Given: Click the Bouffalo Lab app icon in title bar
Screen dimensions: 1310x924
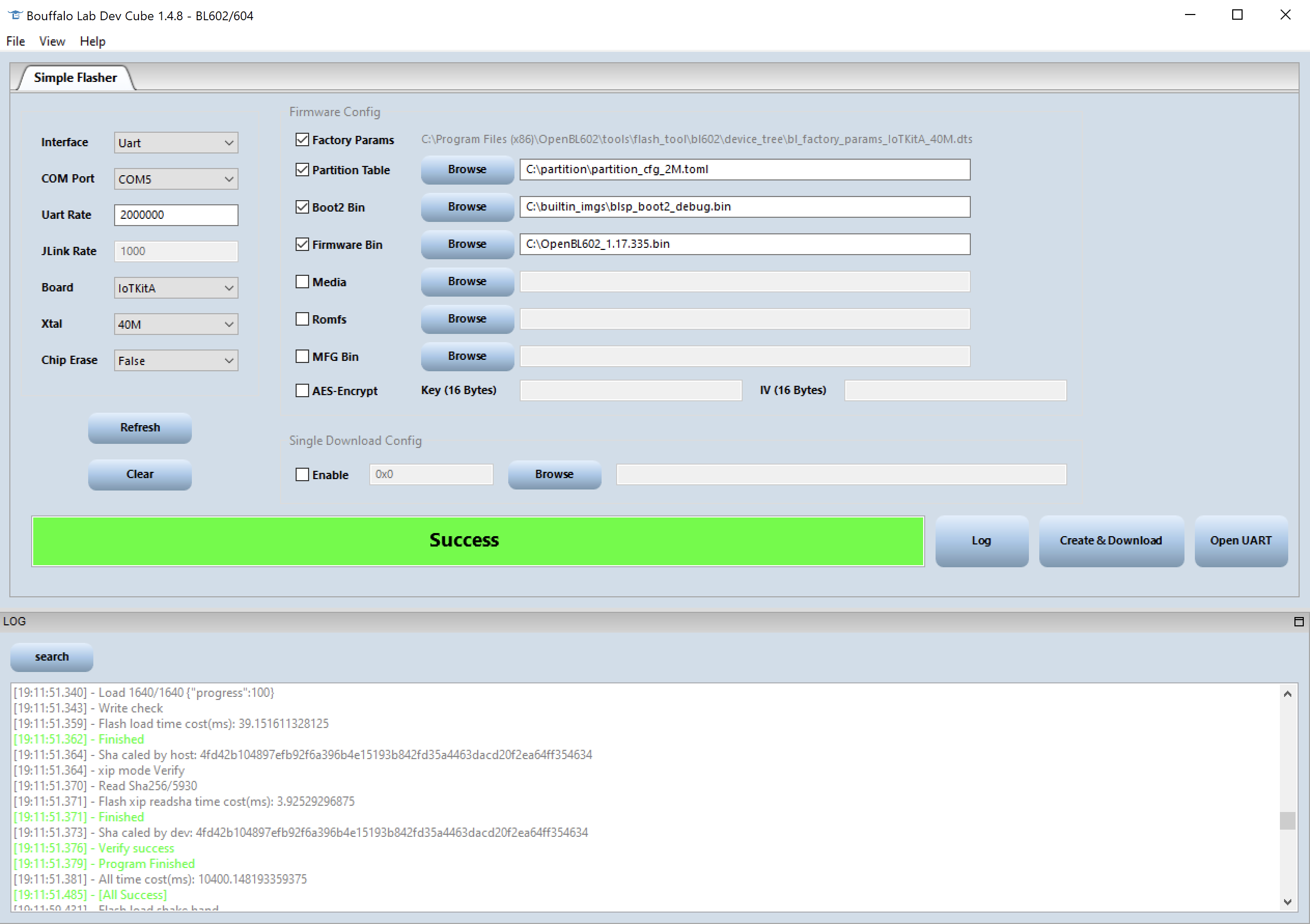Looking at the screenshot, I should 15,16.
